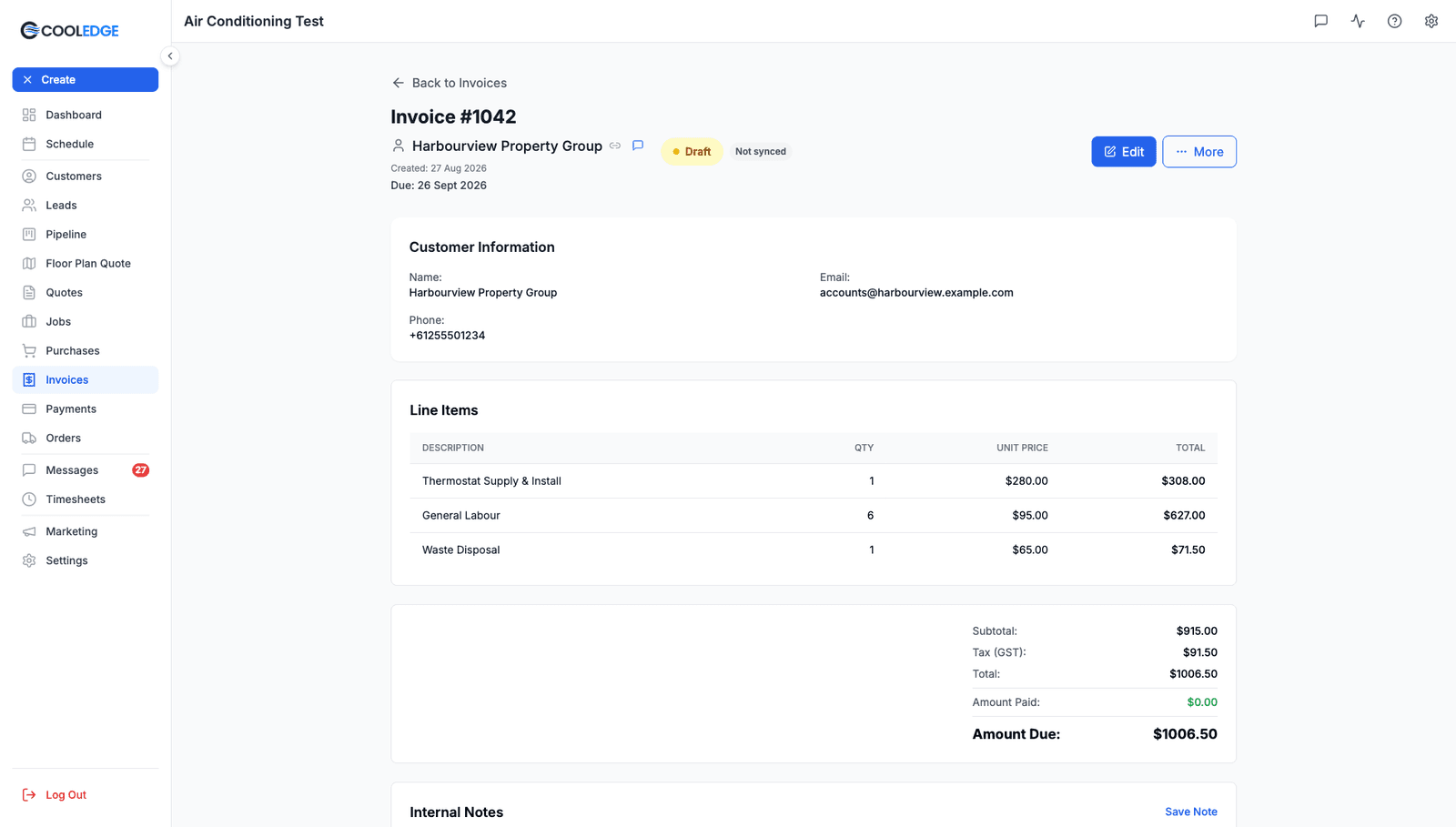
Task: Click the Floor Plan Quote map icon
Action: [29, 264]
